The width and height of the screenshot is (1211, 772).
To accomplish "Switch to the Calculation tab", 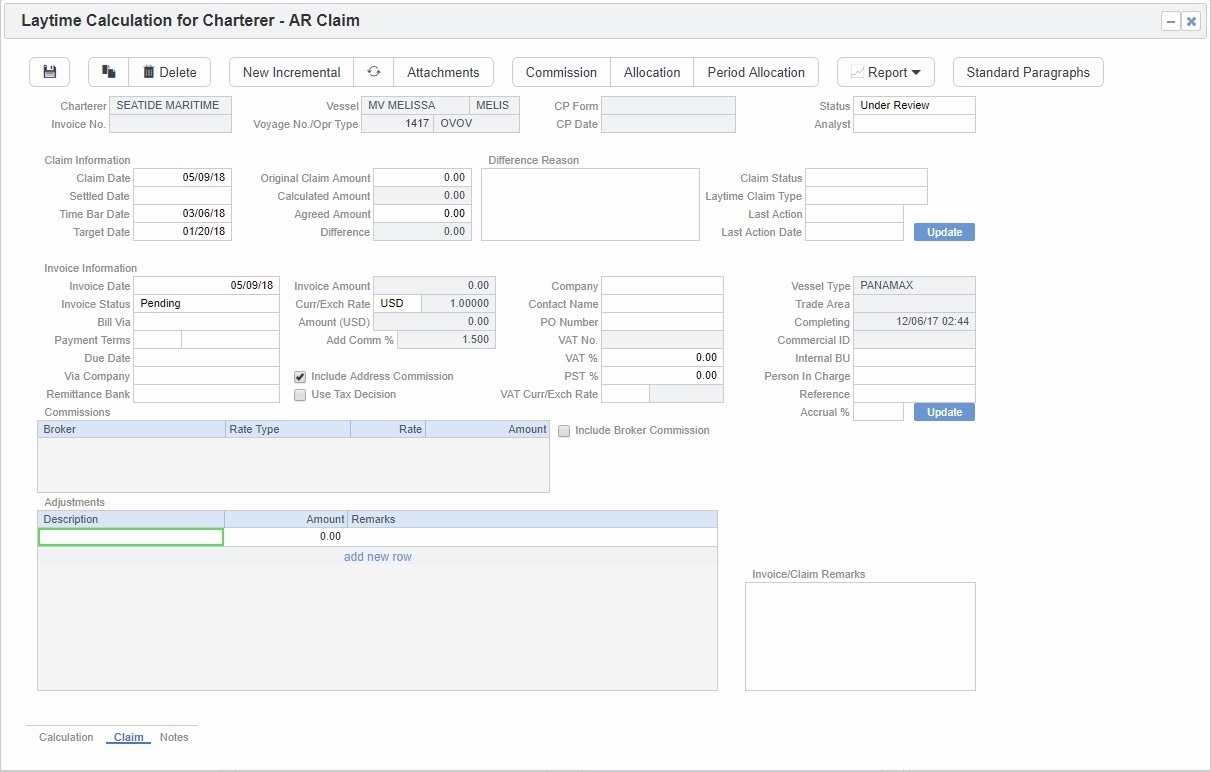I will point(66,737).
